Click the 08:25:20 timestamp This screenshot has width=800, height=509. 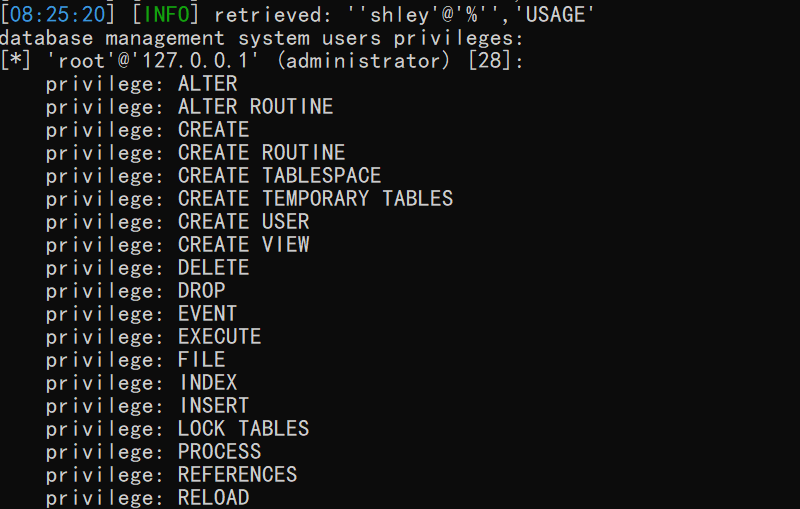(x=57, y=14)
